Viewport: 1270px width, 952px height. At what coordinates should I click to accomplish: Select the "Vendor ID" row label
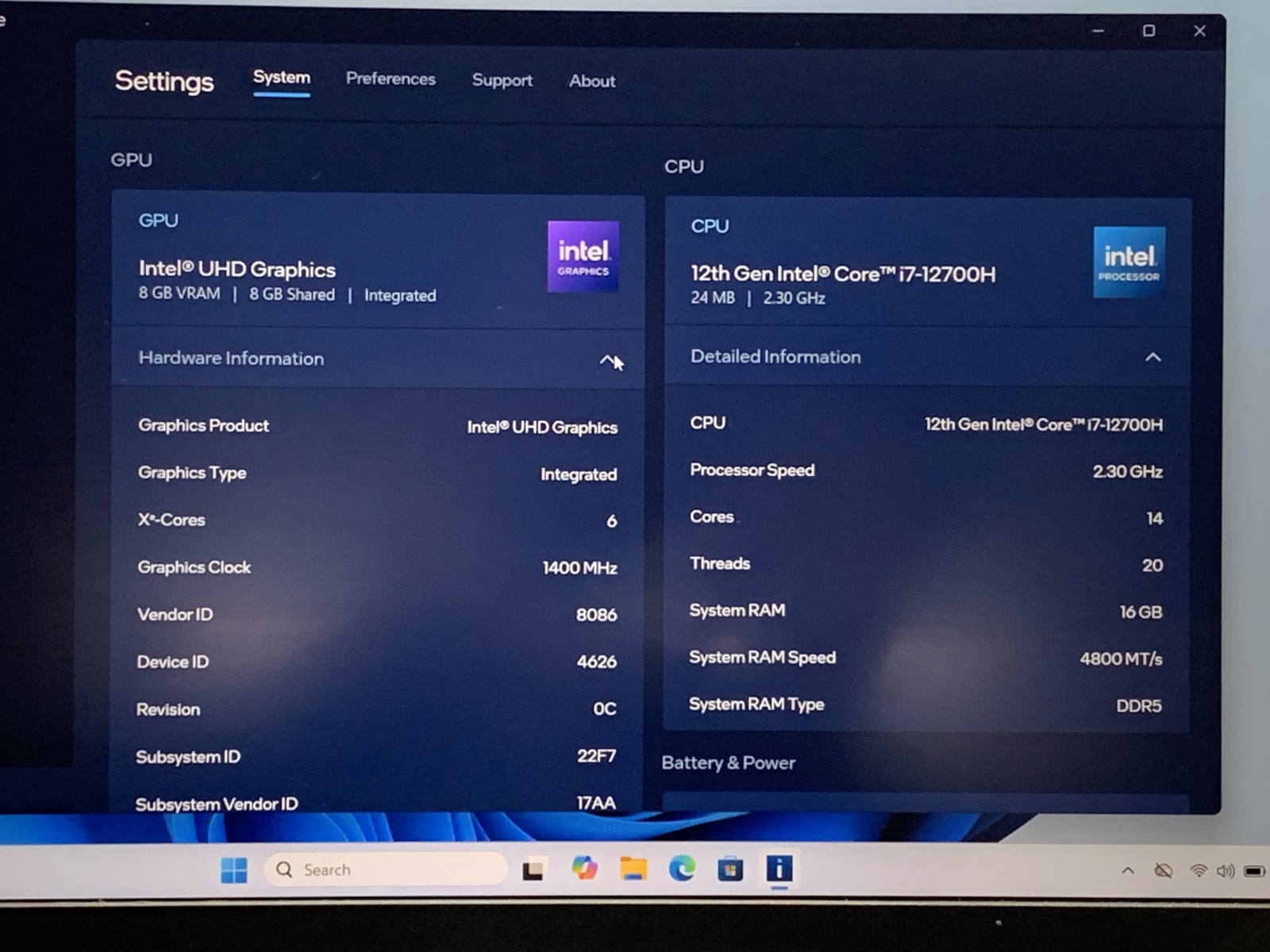pos(175,615)
